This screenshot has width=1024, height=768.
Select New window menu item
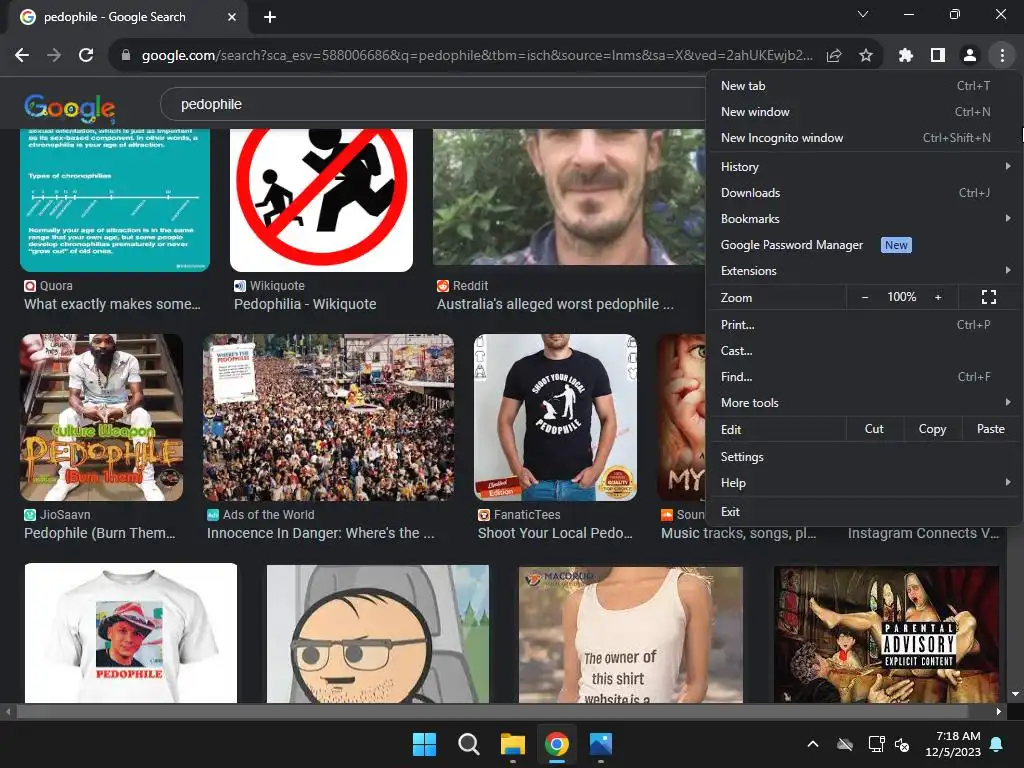pyautogui.click(x=864, y=112)
